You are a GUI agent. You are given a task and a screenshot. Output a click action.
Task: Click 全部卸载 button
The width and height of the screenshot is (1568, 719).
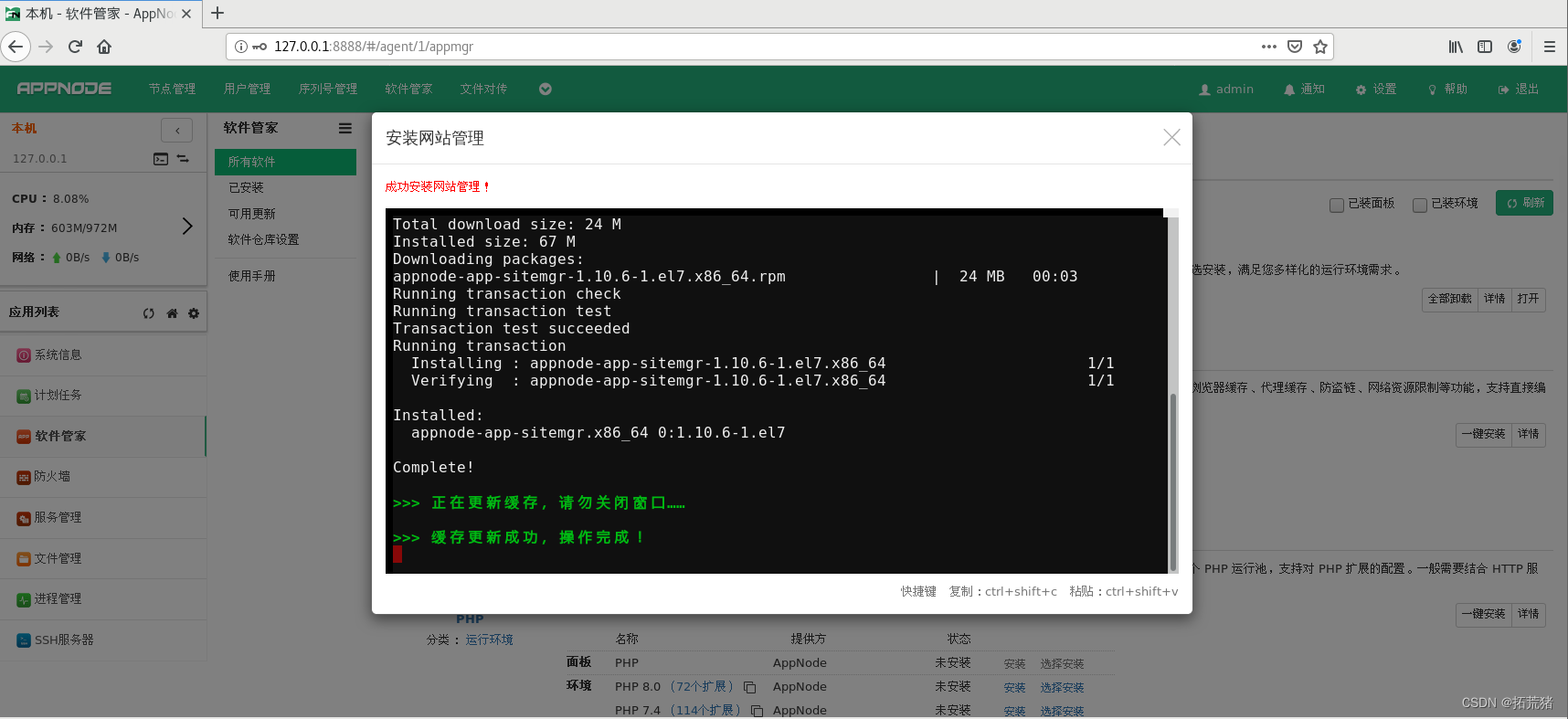1449,299
